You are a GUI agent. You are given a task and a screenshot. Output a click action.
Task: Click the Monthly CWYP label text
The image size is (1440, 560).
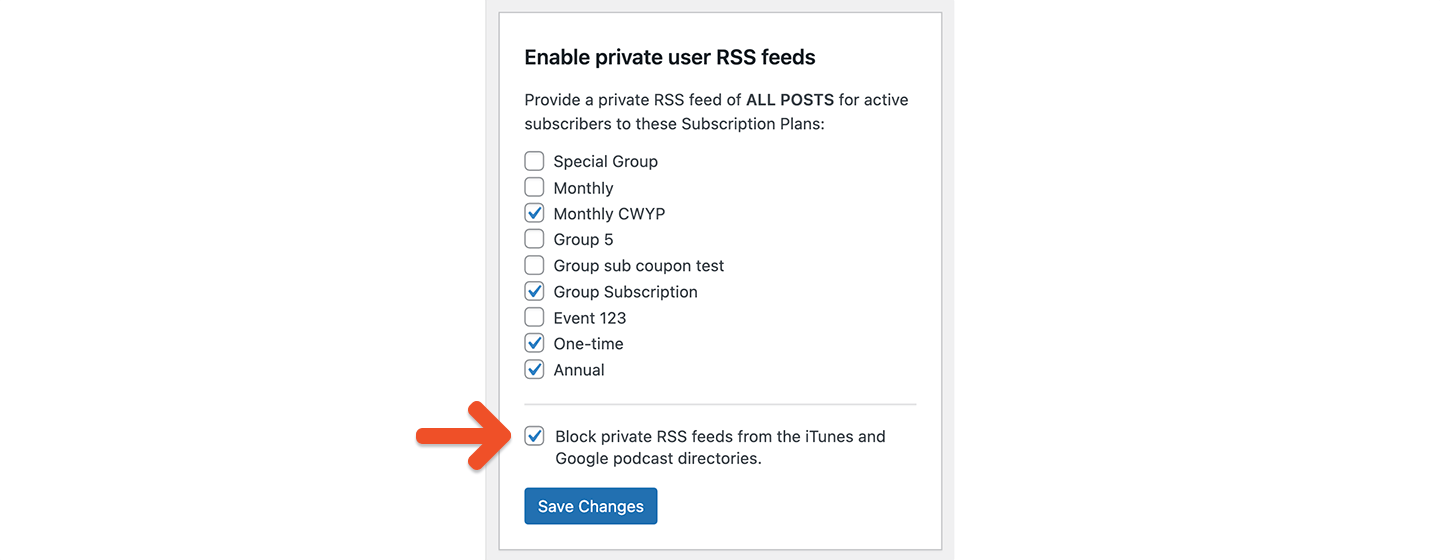point(609,214)
